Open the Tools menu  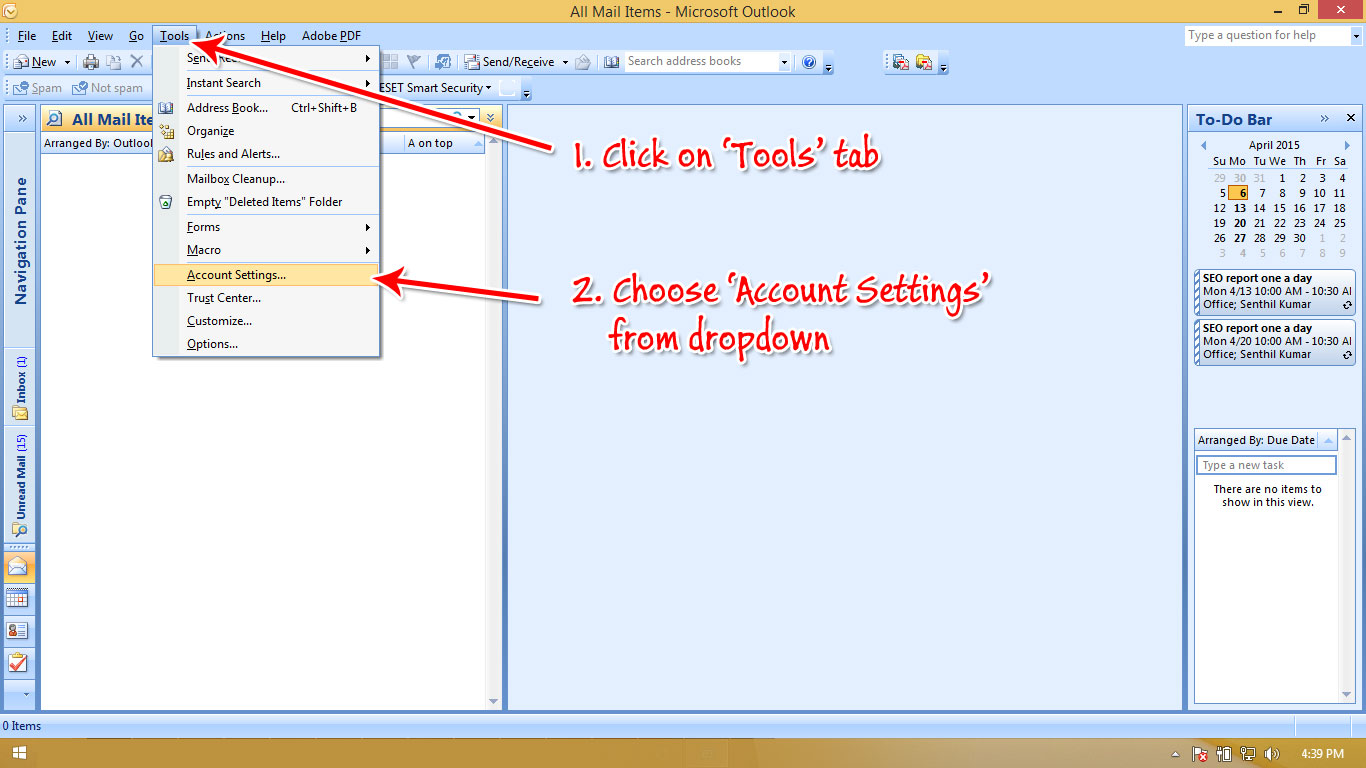click(173, 35)
